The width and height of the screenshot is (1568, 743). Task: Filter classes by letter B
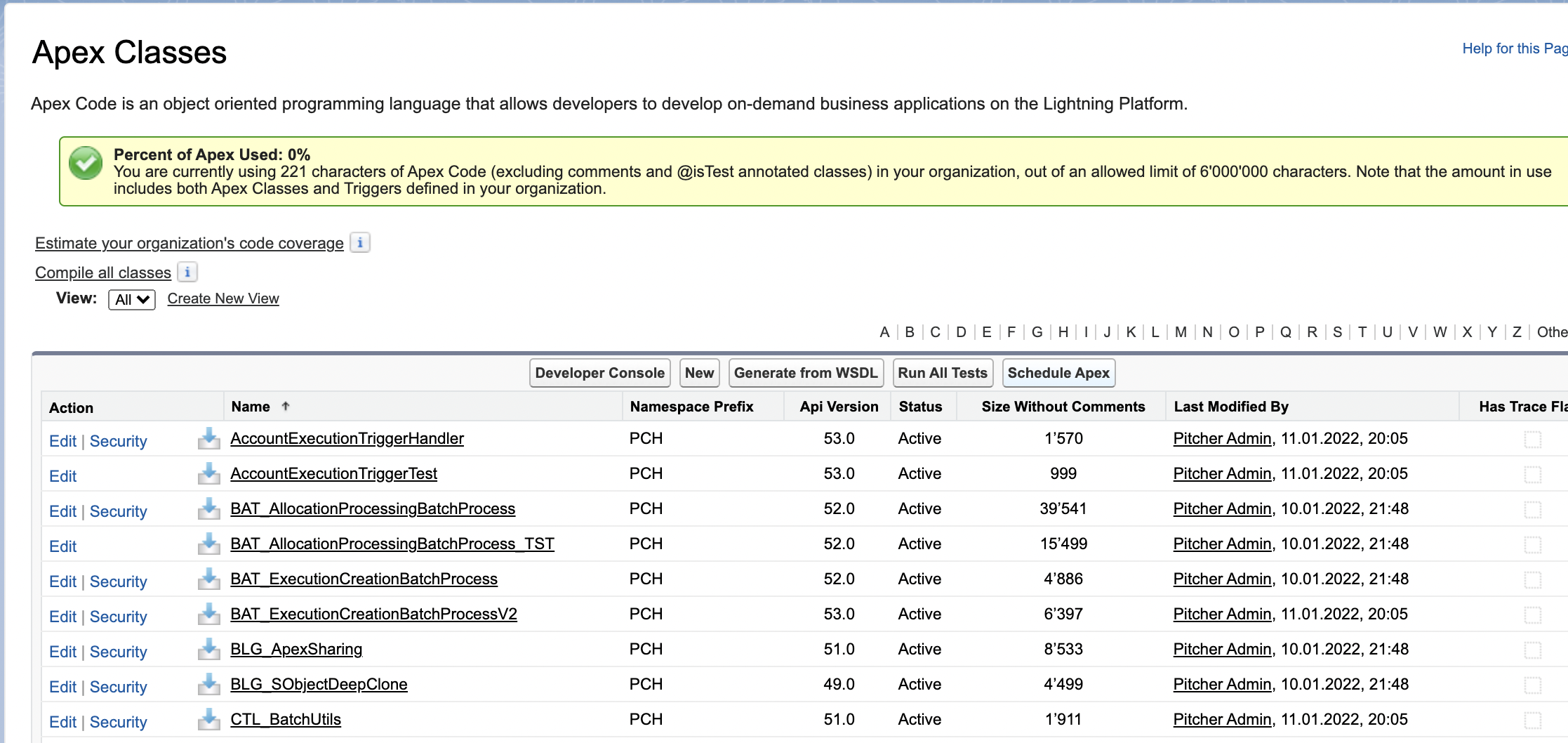click(x=910, y=332)
